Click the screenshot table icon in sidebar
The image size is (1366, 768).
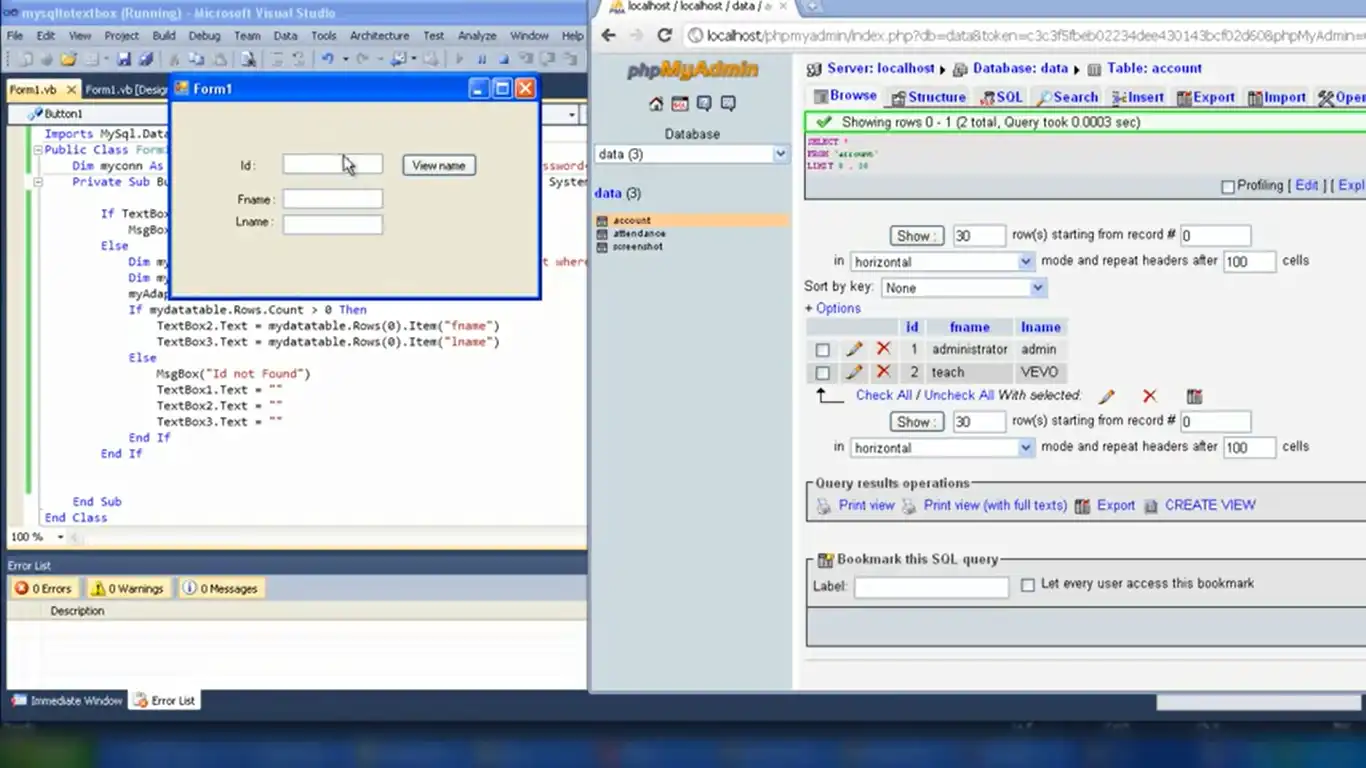click(x=602, y=247)
